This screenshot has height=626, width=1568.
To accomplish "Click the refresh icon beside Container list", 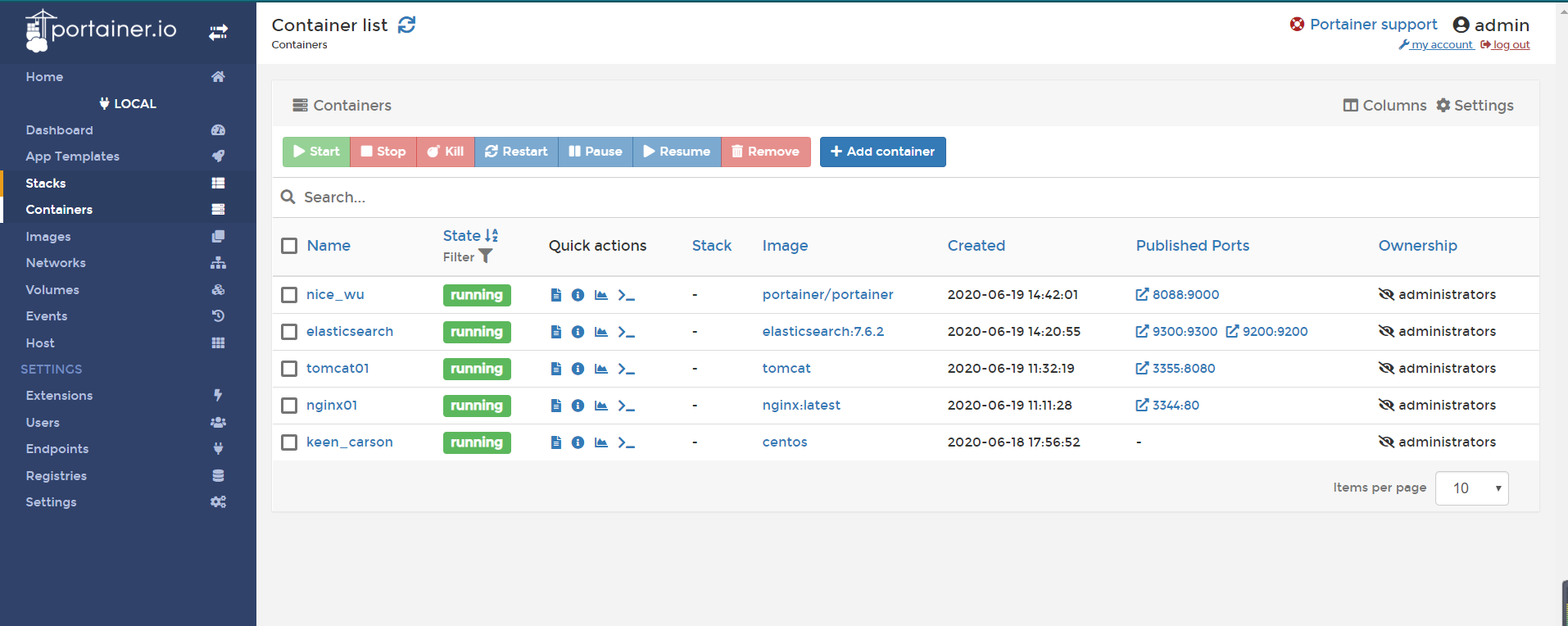I will point(406,25).
